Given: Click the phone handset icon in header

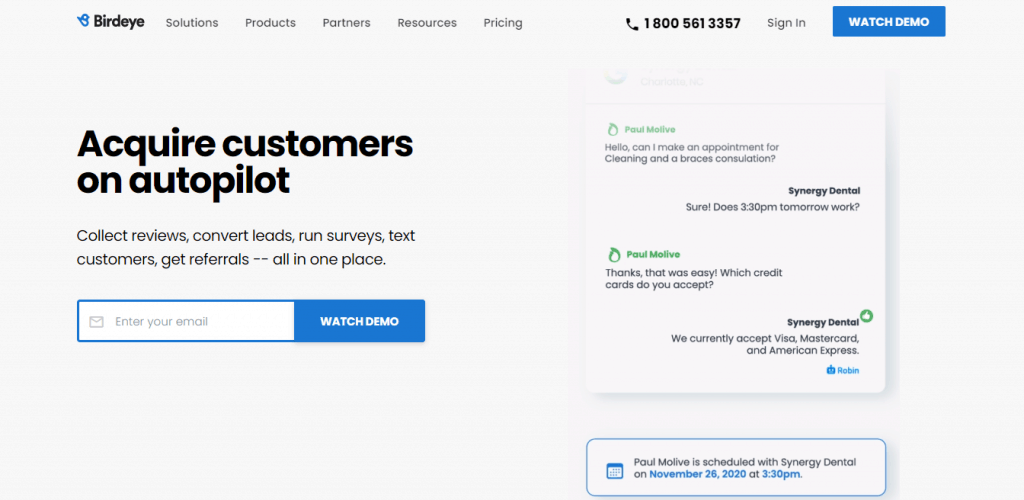Looking at the screenshot, I should click(x=632, y=24).
